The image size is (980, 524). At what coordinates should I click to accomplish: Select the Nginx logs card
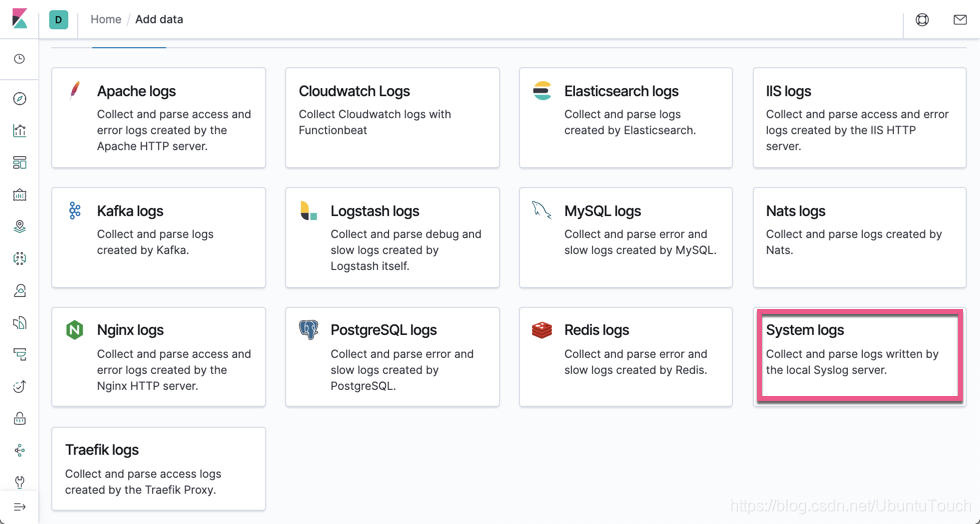158,356
